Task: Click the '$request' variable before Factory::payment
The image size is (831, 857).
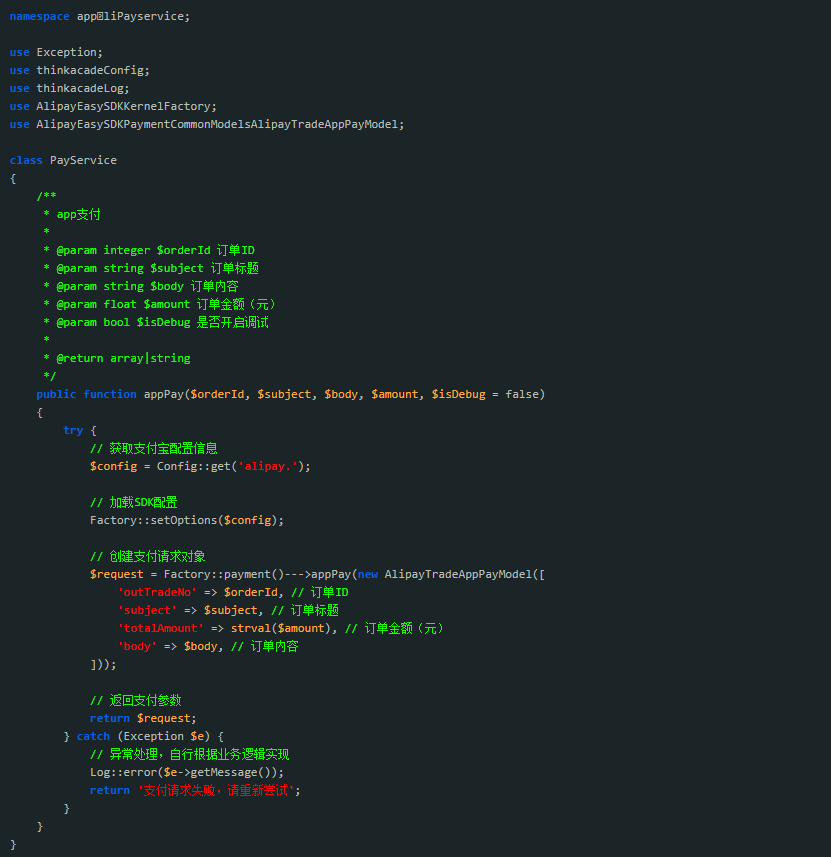Action: click(116, 574)
